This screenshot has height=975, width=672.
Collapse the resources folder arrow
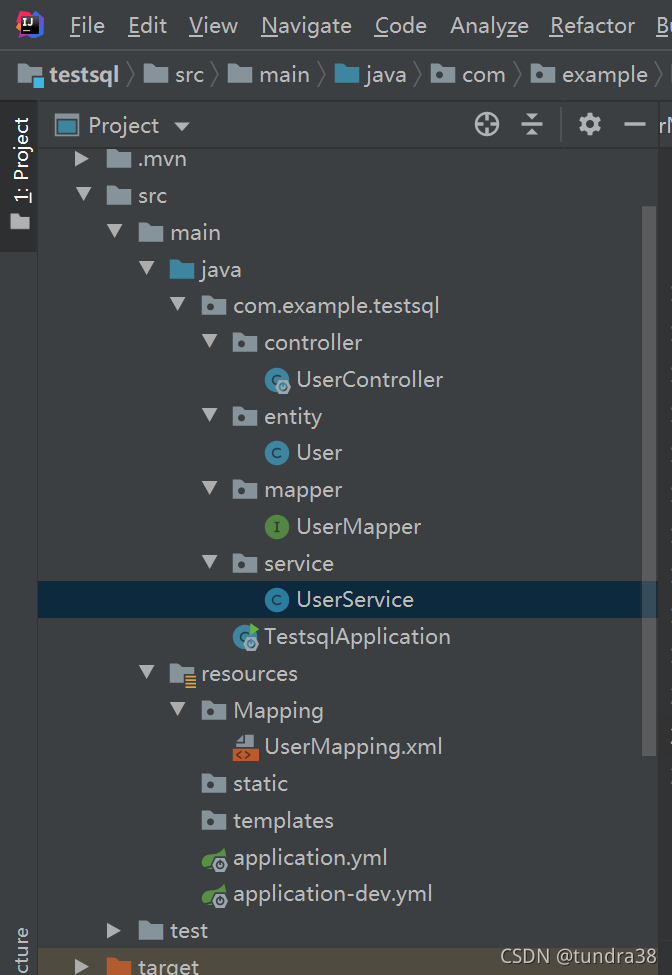[147, 672]
